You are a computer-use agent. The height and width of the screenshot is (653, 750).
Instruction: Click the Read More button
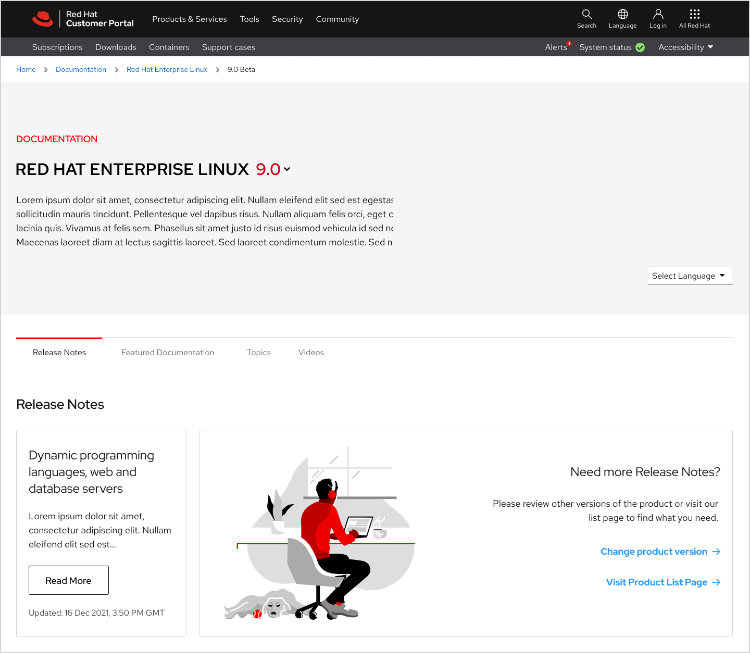point(68,580)
